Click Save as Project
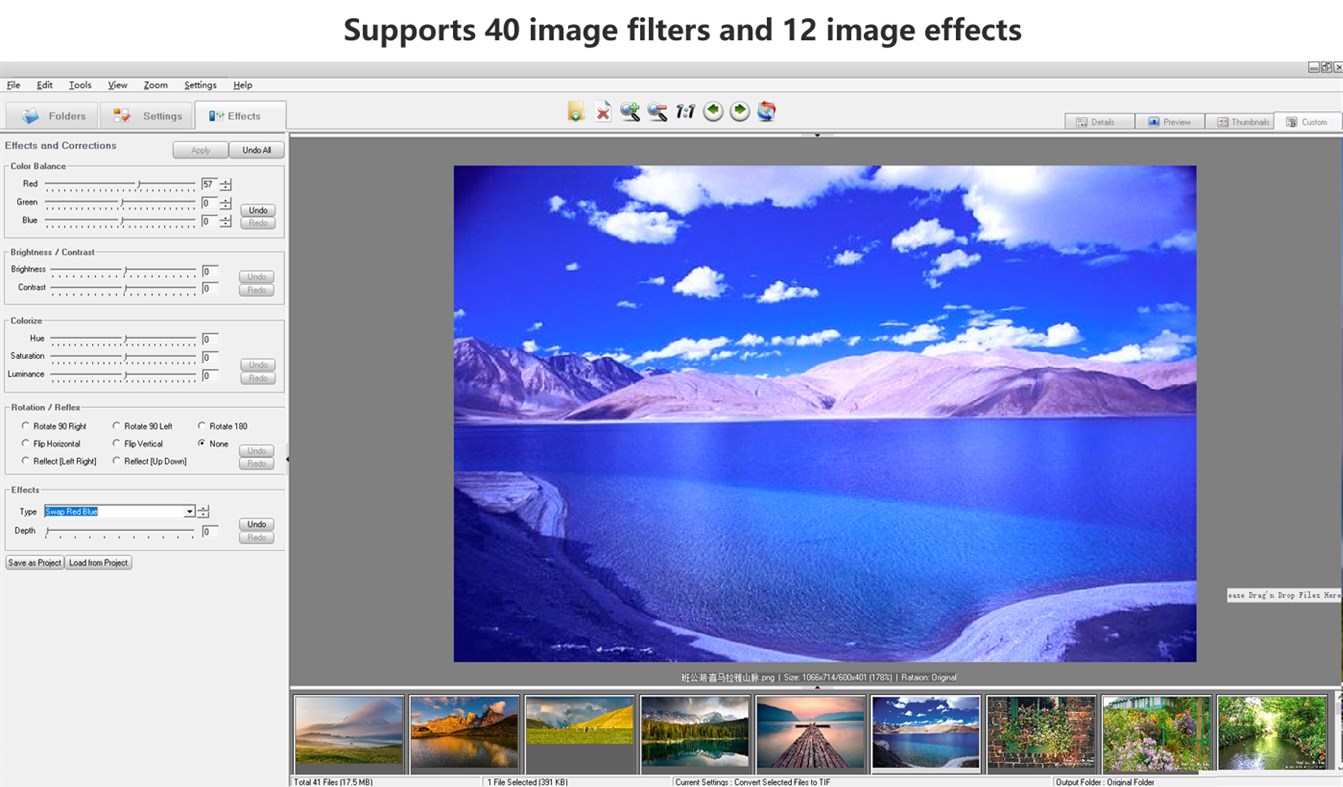Viewport: 1343px width, 787px height. 34,562
